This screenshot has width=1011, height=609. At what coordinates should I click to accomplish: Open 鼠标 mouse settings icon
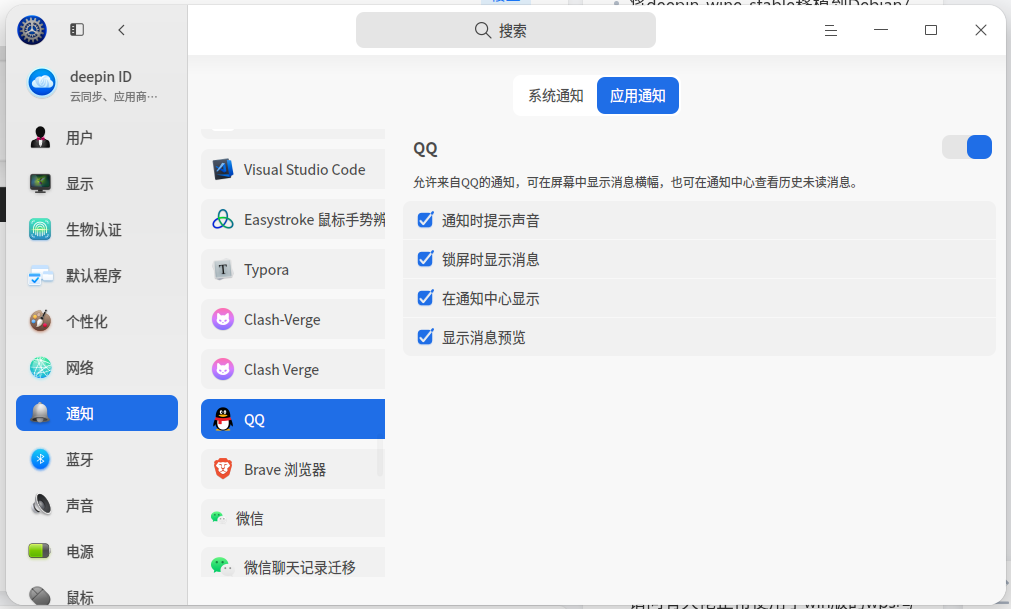click(x=40, y=597)
